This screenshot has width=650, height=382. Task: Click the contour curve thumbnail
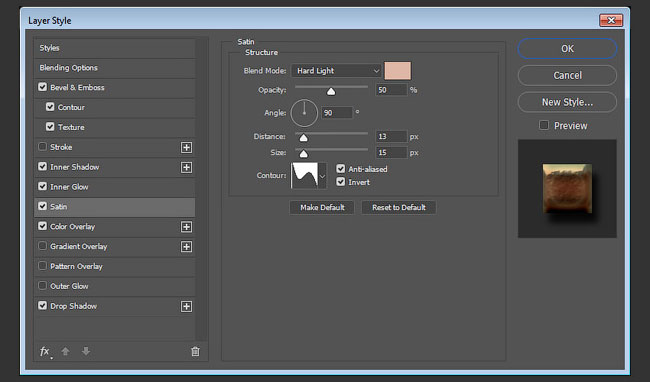[305, 176]
